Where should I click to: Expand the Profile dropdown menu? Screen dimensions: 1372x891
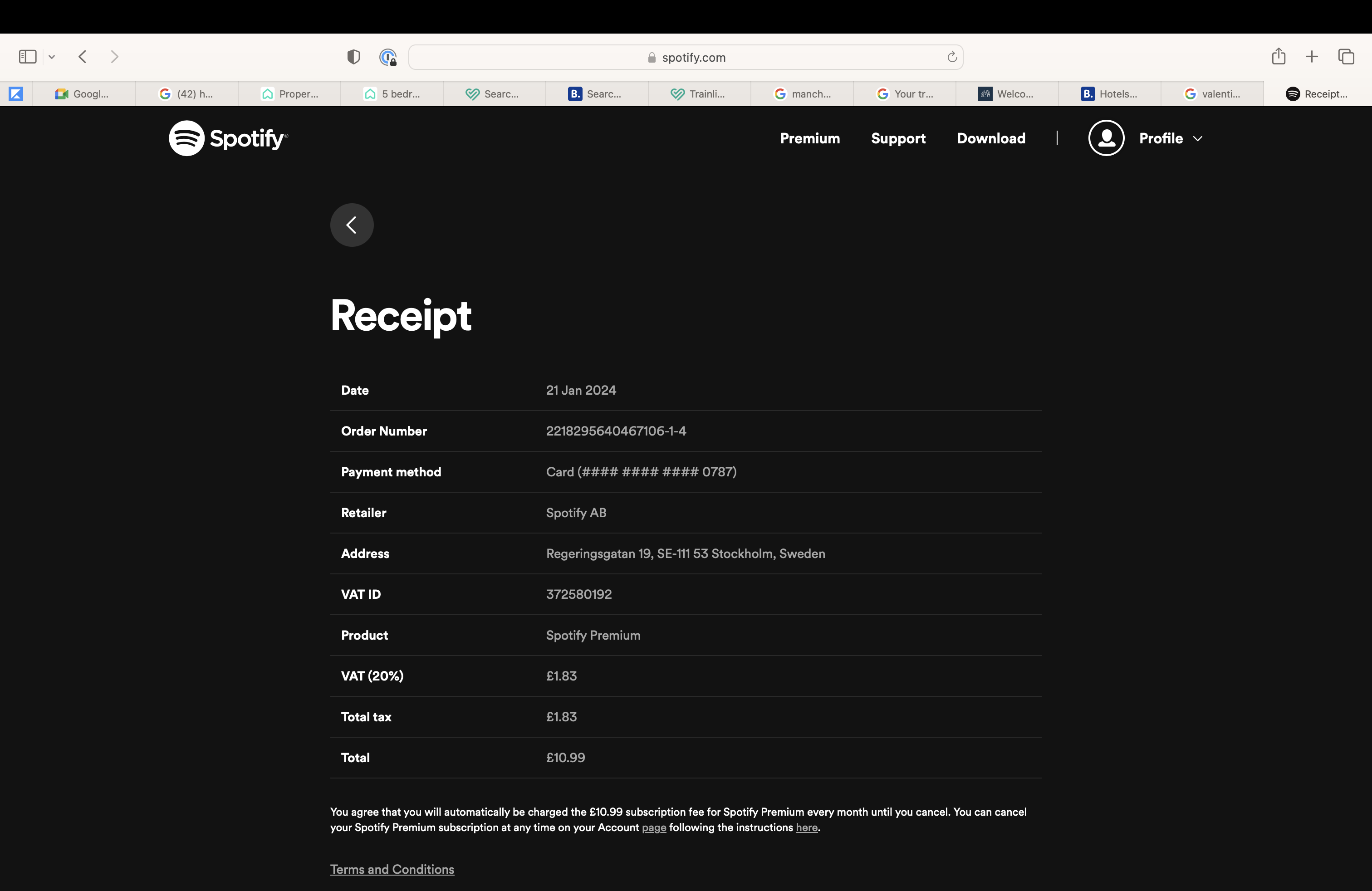pyautogui.click(x=1171, y=138)
